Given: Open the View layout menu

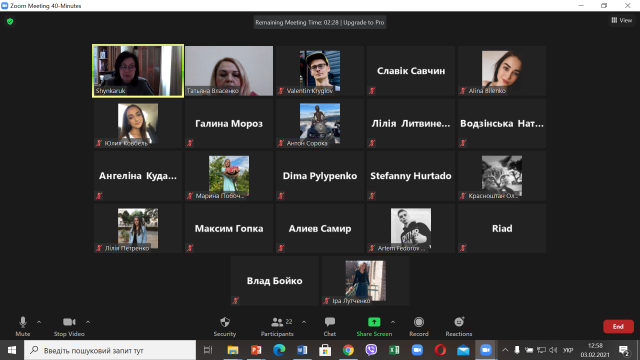Looking at the screenshot, I should pos(622,20).
